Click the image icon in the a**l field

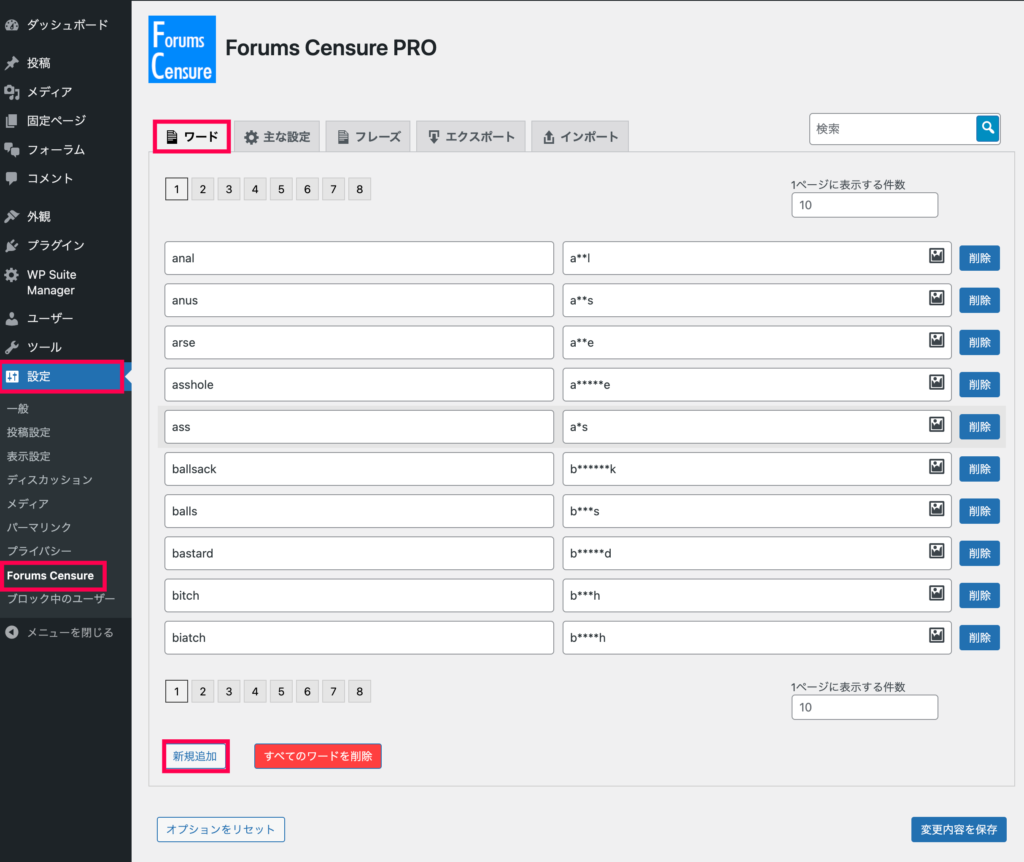tap(936, 256)
